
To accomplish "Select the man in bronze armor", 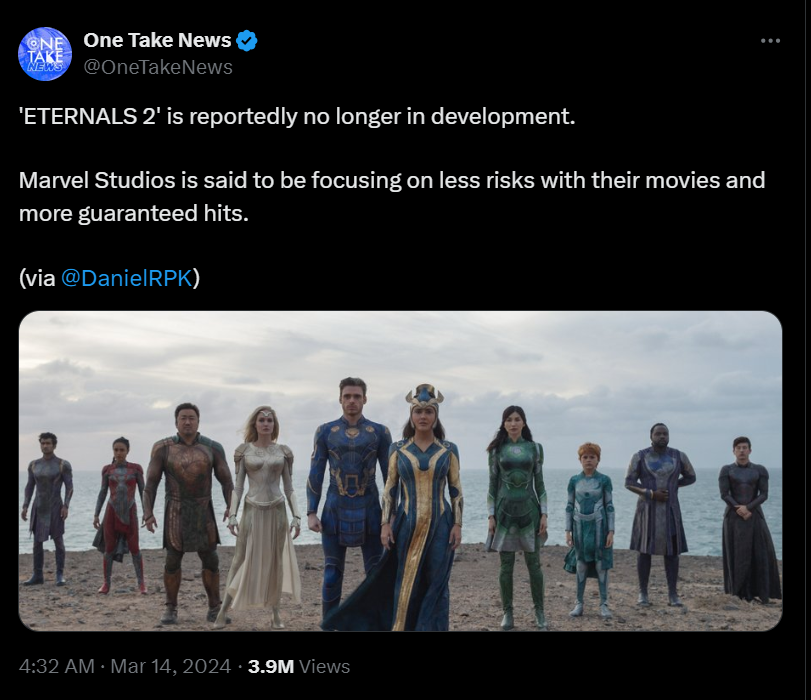I will point(187,500).
